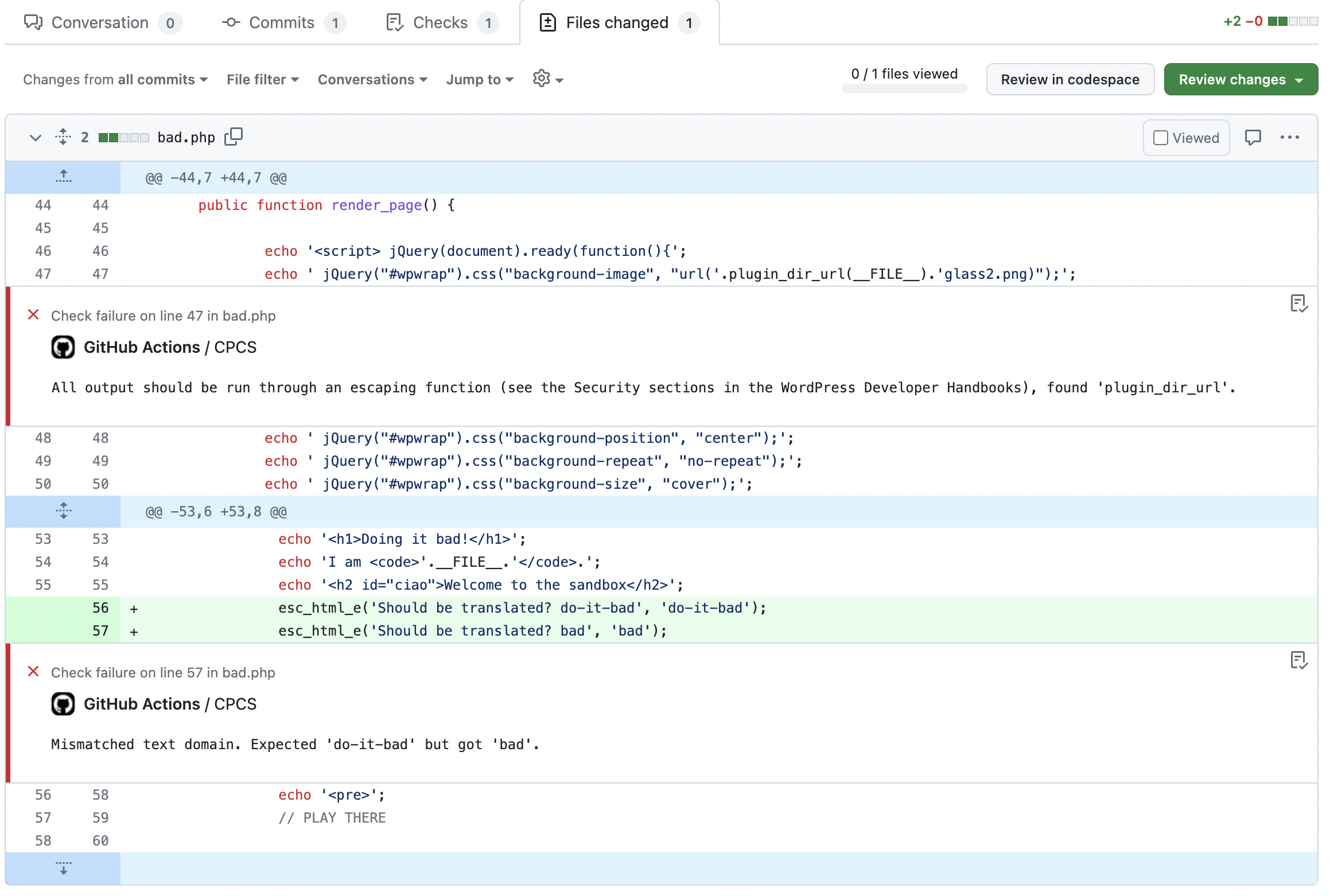Open the more options menu for bad.php
1330x896 pixels.
click(1291, 137)
